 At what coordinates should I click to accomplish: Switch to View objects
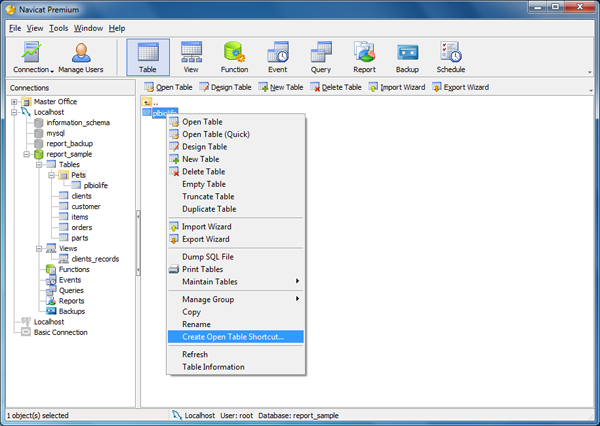click(191, 57)
